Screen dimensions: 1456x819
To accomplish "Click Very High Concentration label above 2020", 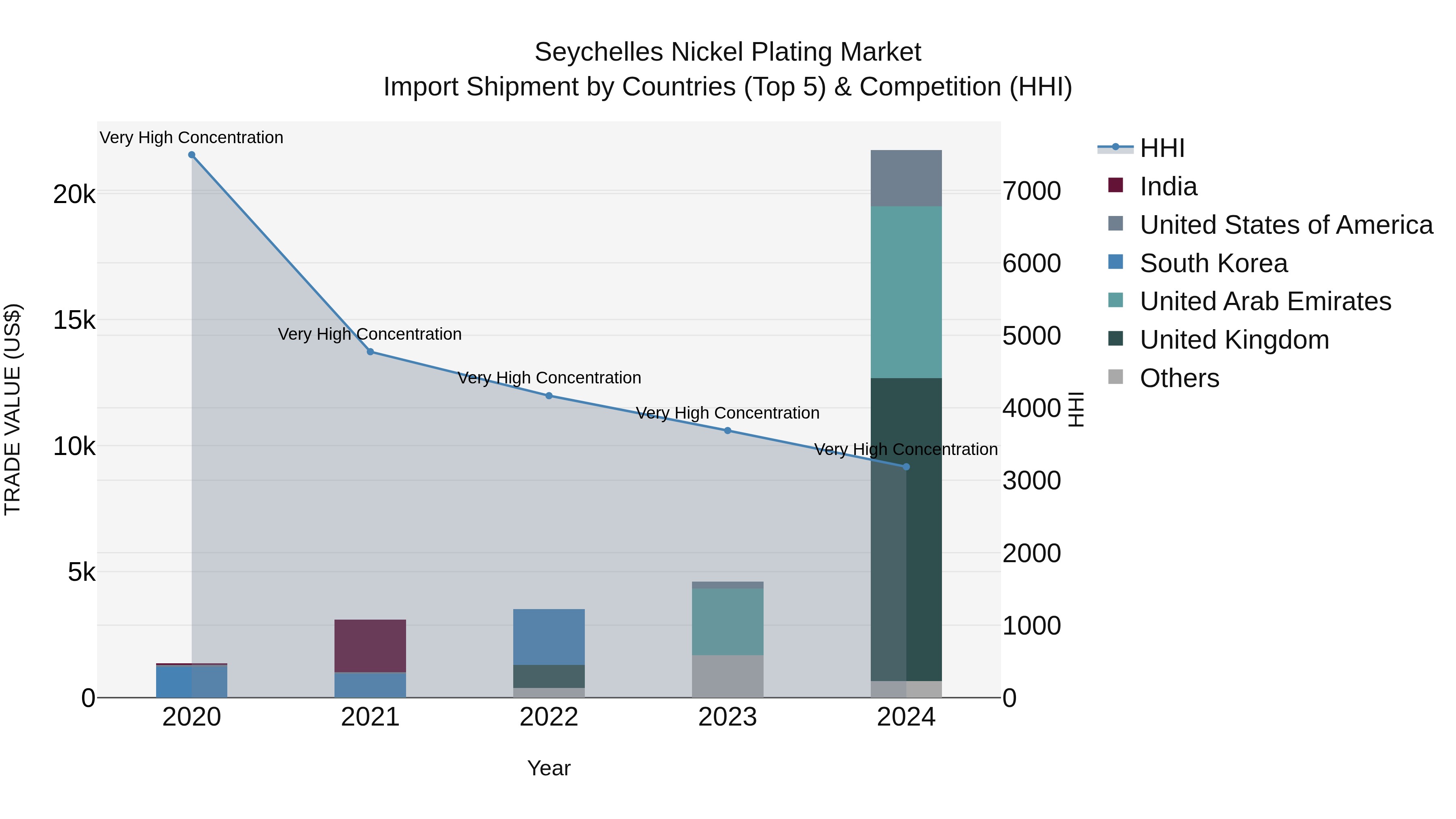I will point(192,138).
